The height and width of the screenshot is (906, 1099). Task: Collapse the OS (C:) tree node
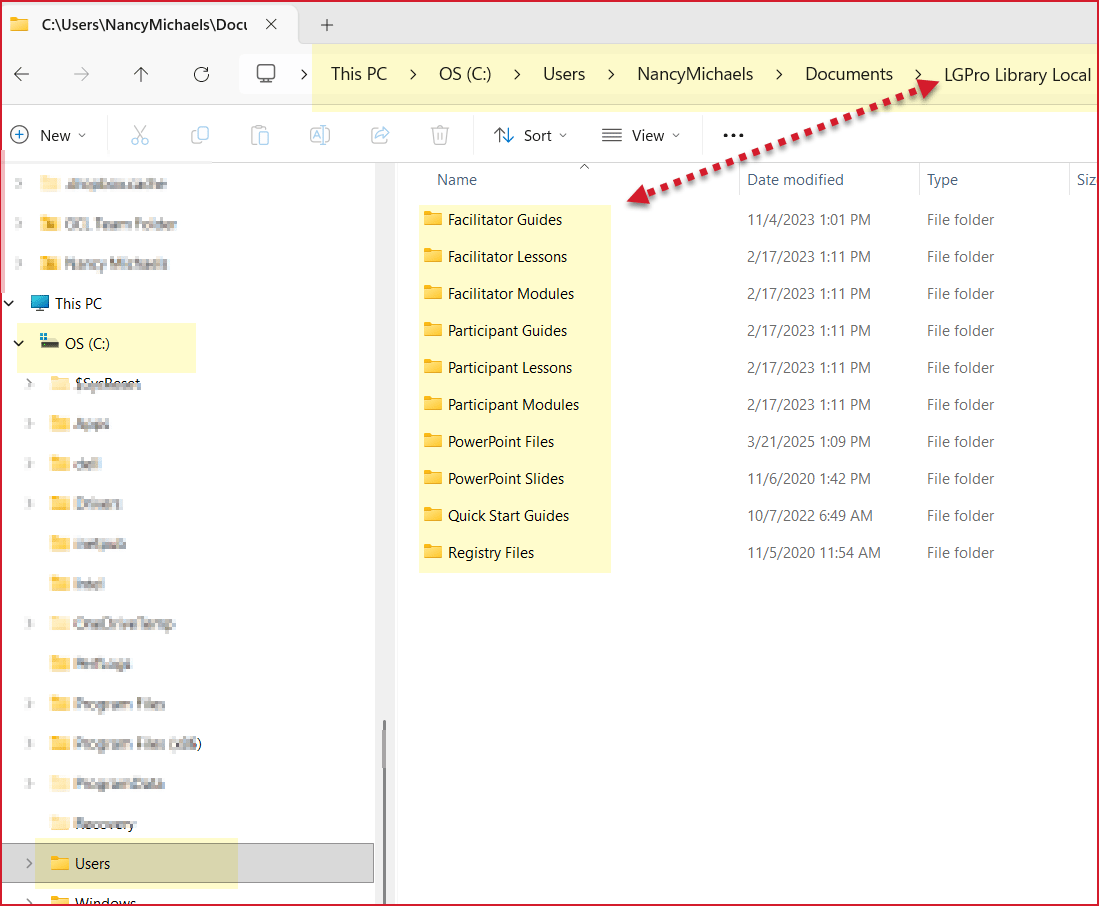tap(19, 343)
